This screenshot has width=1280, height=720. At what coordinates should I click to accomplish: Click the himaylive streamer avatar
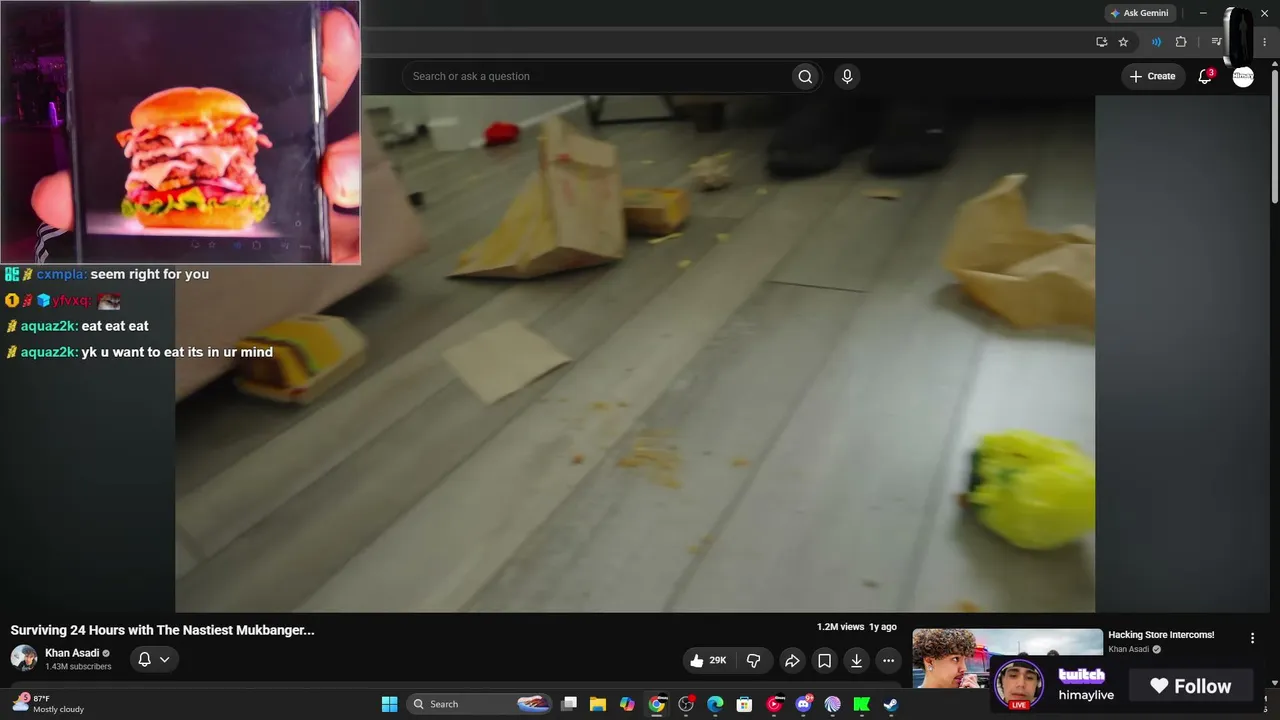(x=1019, y=685)
